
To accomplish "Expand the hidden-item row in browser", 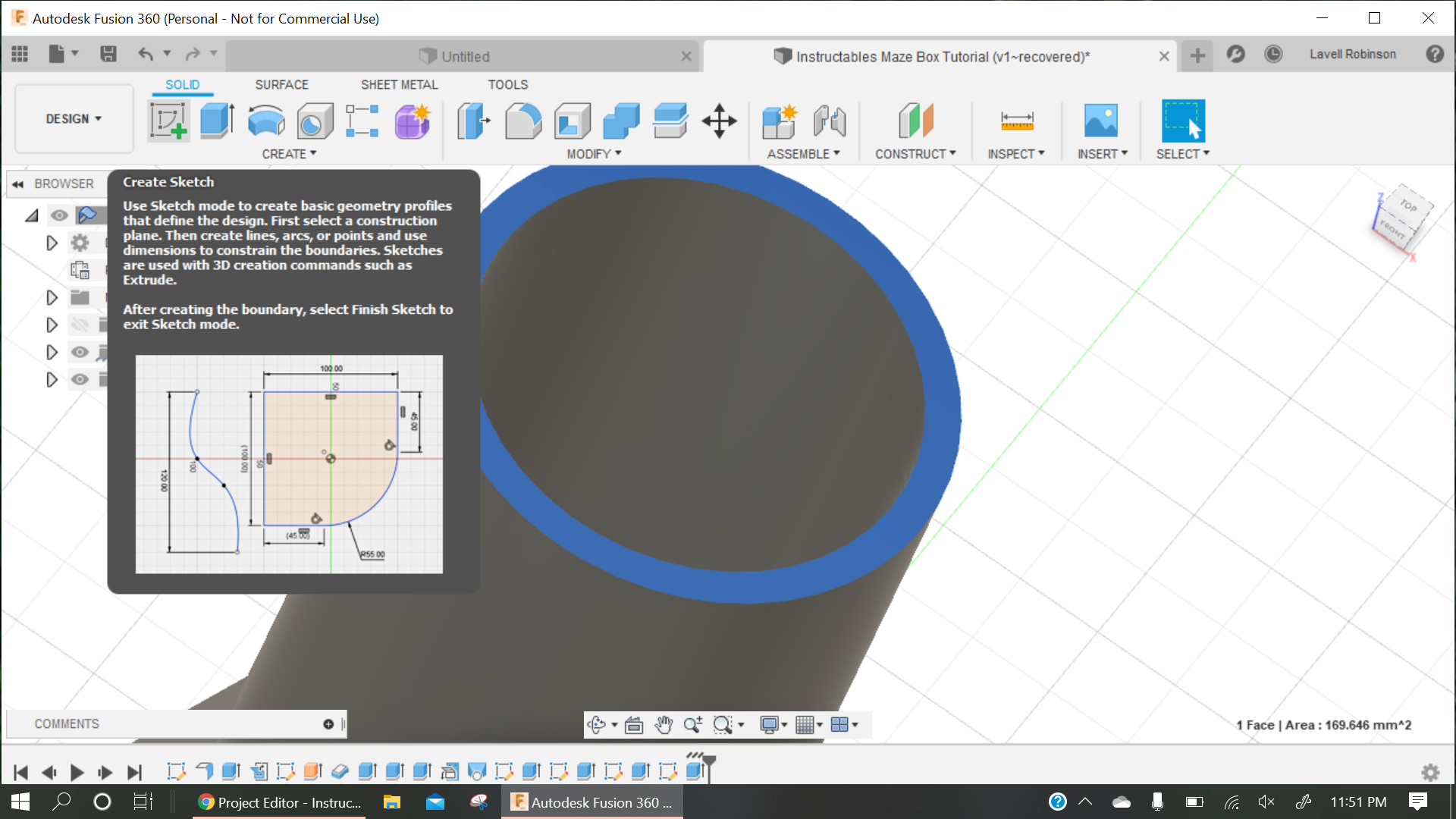I will [x=52, y=325].
